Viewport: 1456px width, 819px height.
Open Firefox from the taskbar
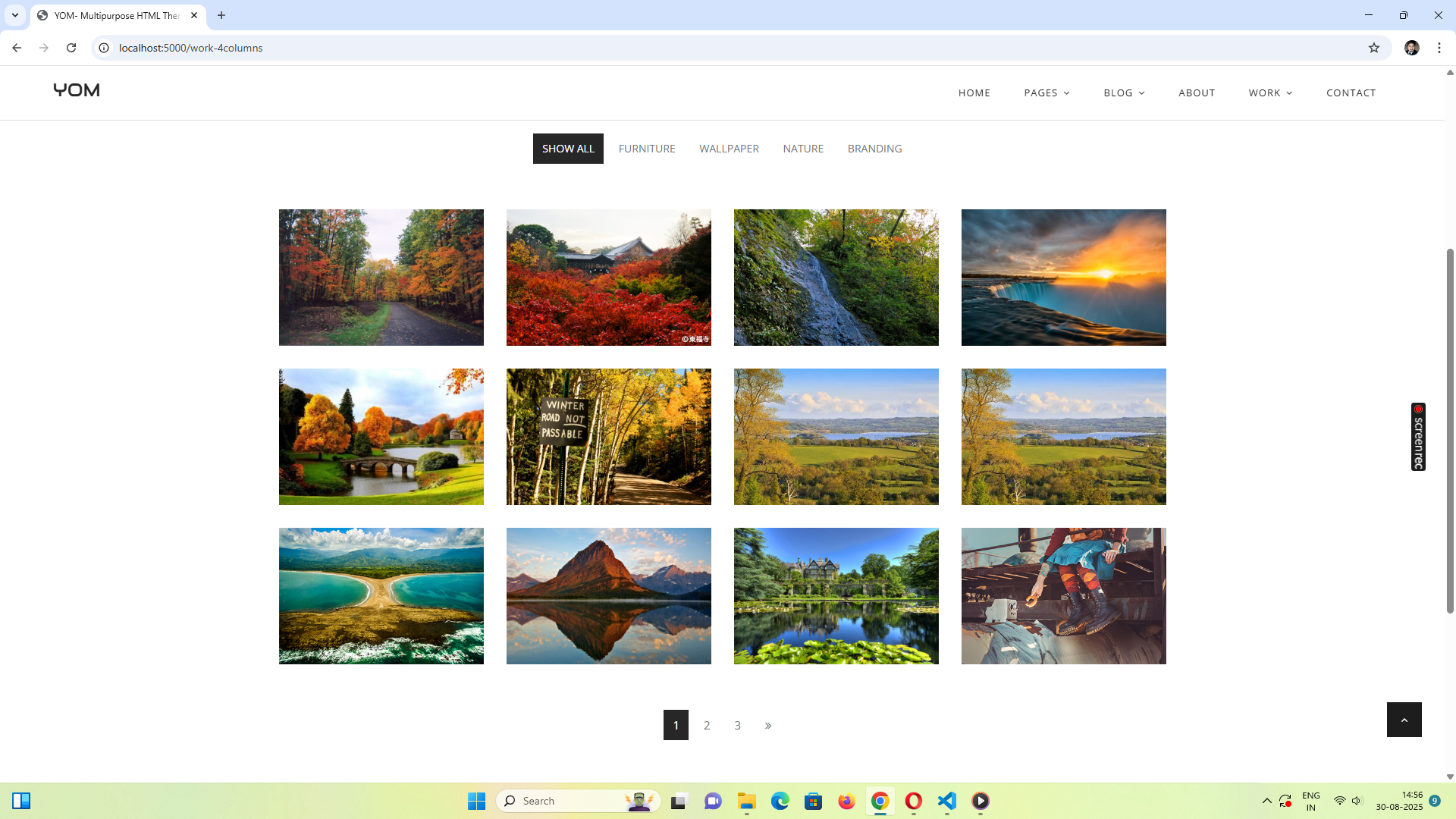847,801
